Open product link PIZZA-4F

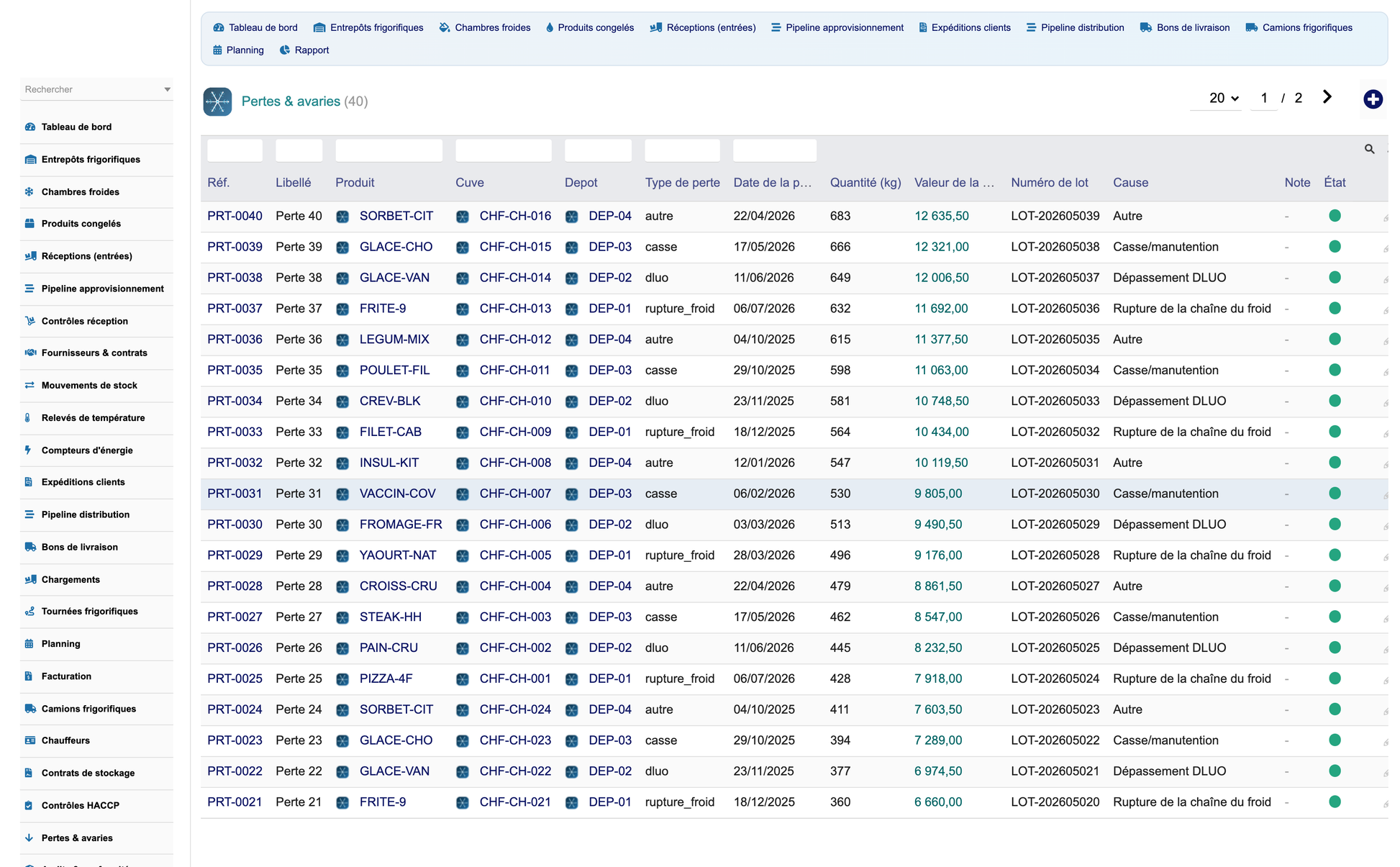click(386, 678)
